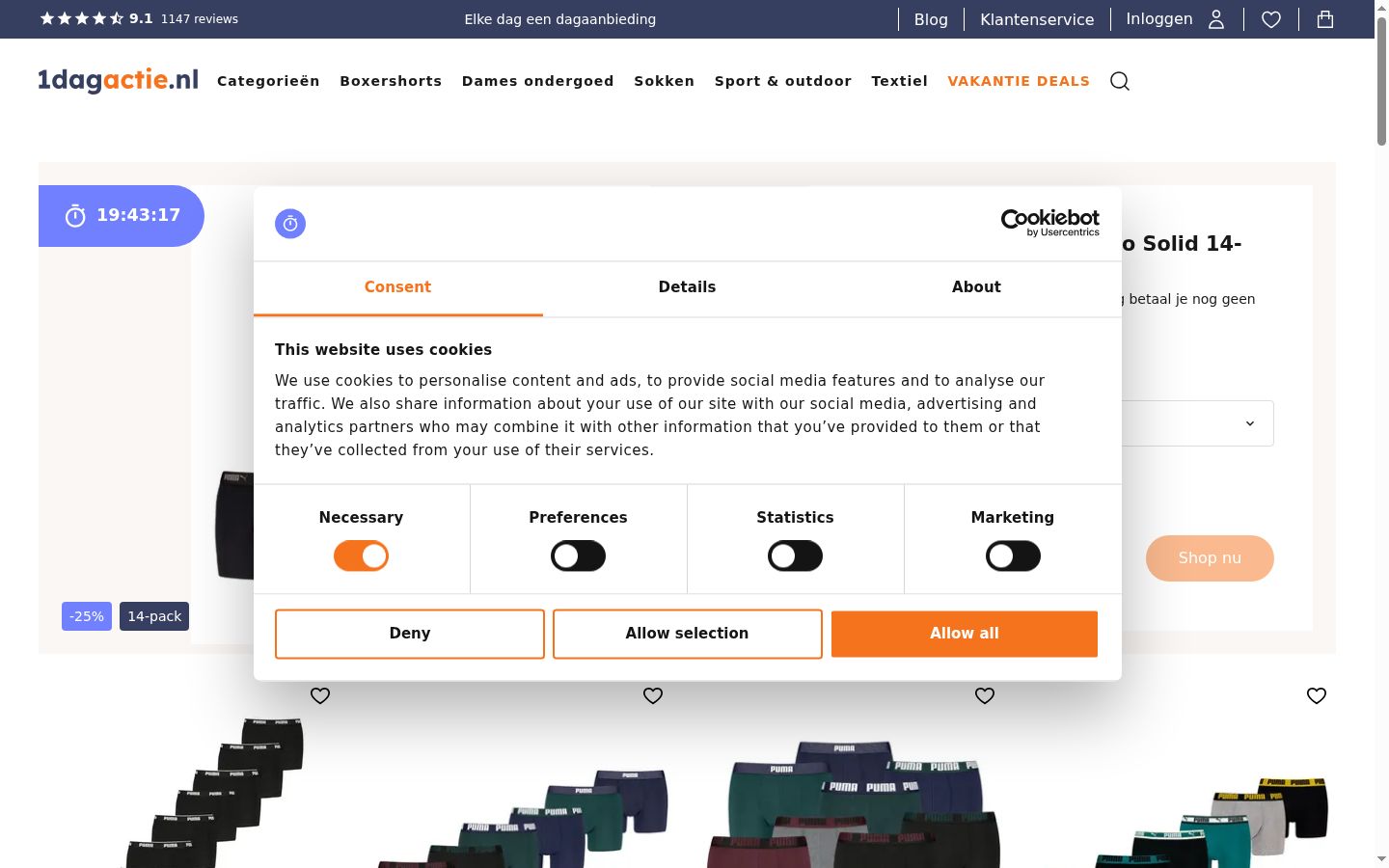
Task: Open the Sport & outdoor menu
Action: click(x=783, y=81)
